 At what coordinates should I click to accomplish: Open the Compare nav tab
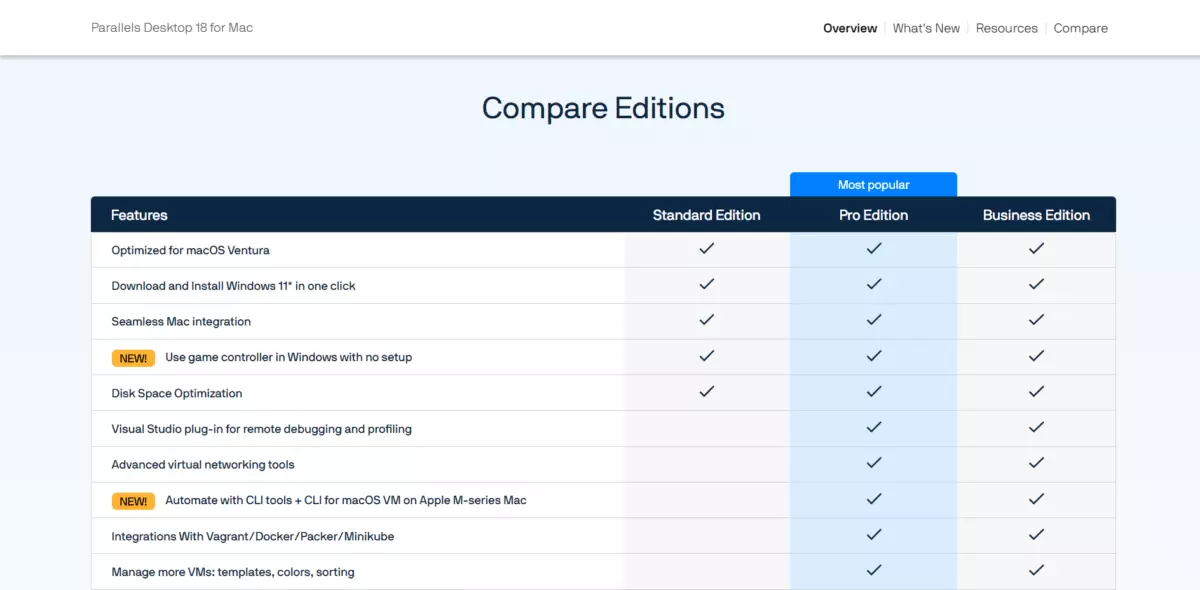click(x=1080, y=28)
